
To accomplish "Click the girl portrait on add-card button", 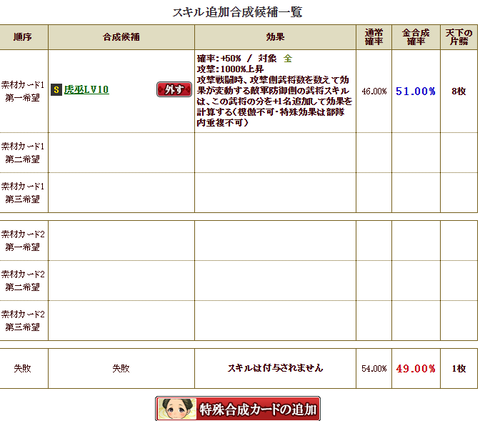I will click(177, 409).
